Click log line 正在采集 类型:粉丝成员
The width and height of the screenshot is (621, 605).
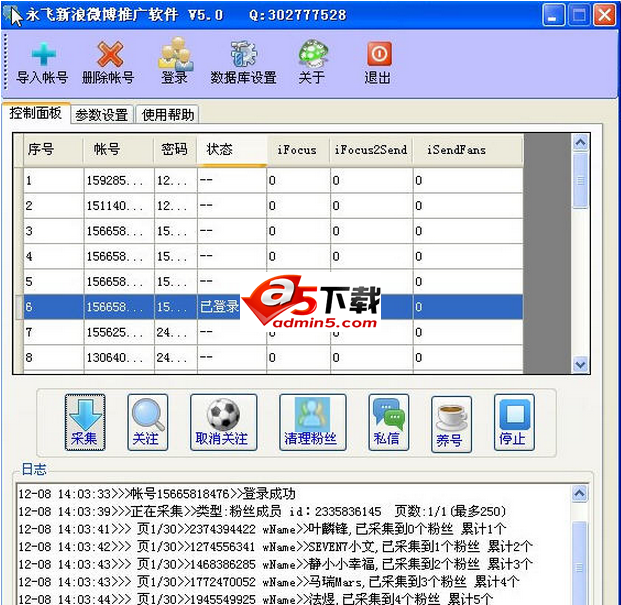tap(262, 511)
